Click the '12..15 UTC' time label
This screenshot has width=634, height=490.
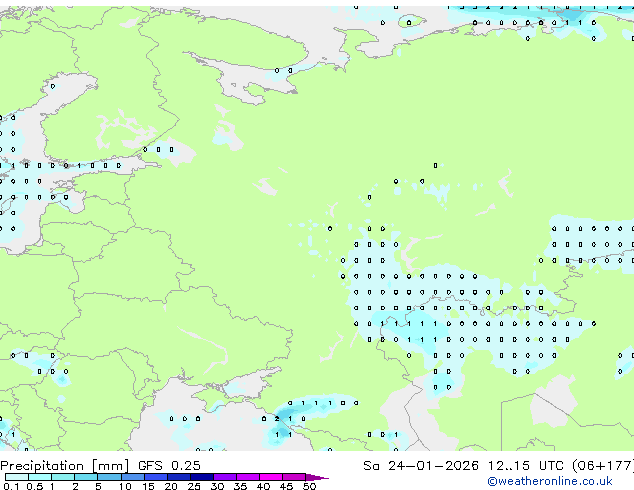click(x=526, y=466)
